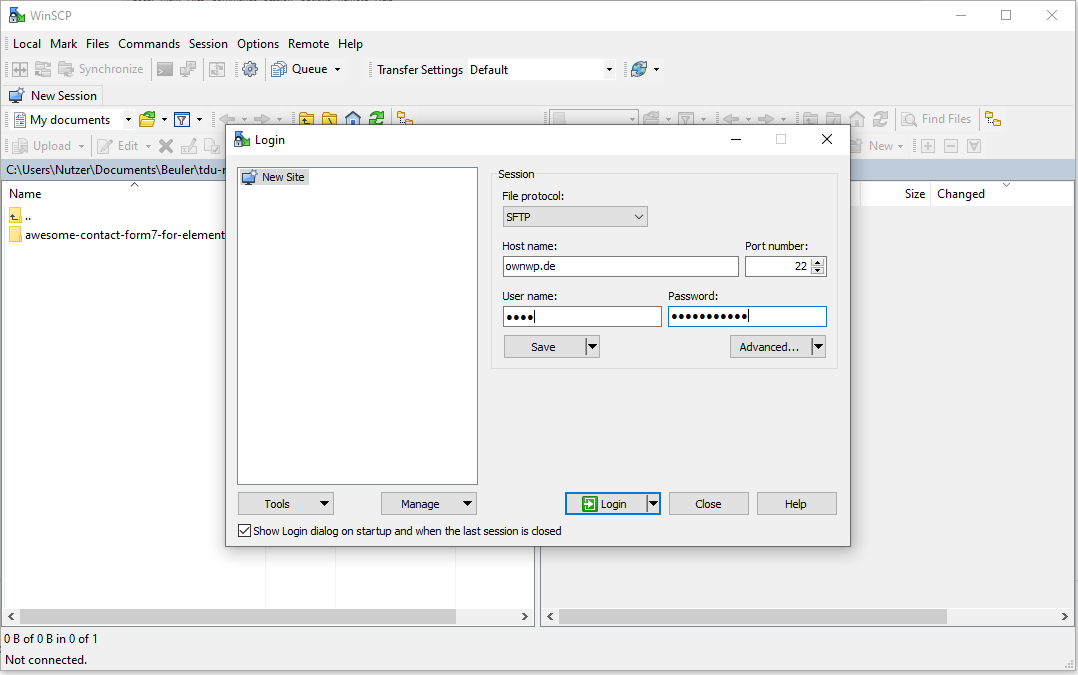Select the New Session tab

click(54, 96)
